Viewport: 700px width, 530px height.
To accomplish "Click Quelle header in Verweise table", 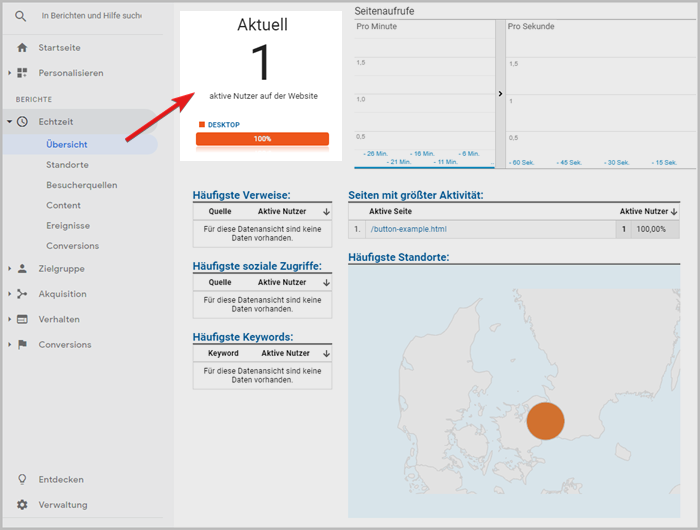I will (220, 211).
